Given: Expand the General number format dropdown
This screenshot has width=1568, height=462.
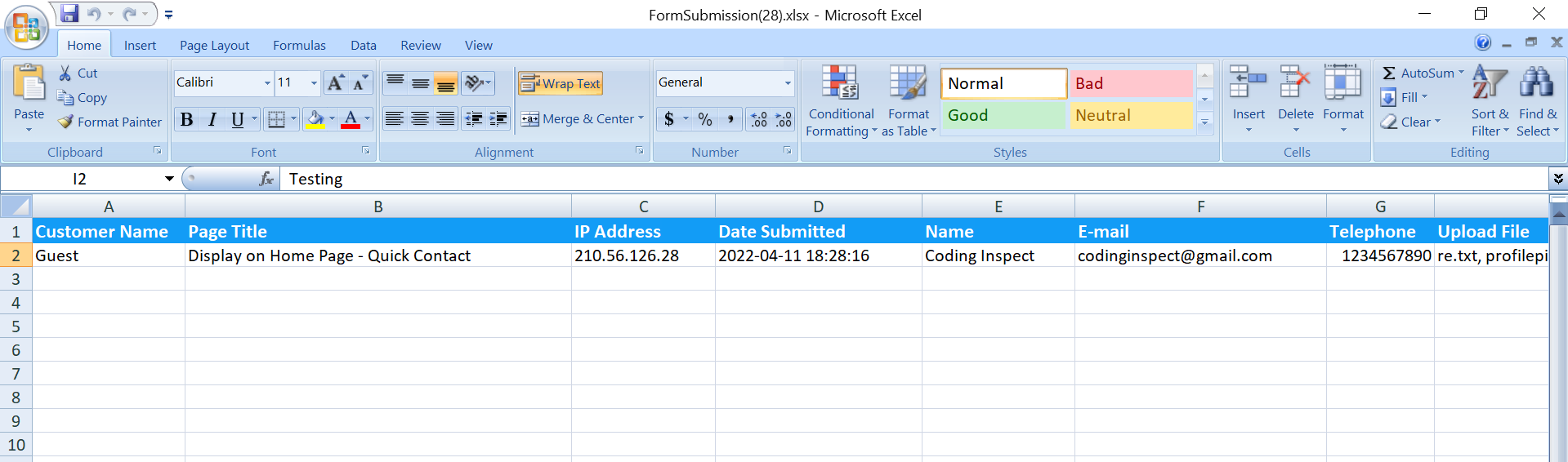Looking at the screenshot, I should 788,82.
